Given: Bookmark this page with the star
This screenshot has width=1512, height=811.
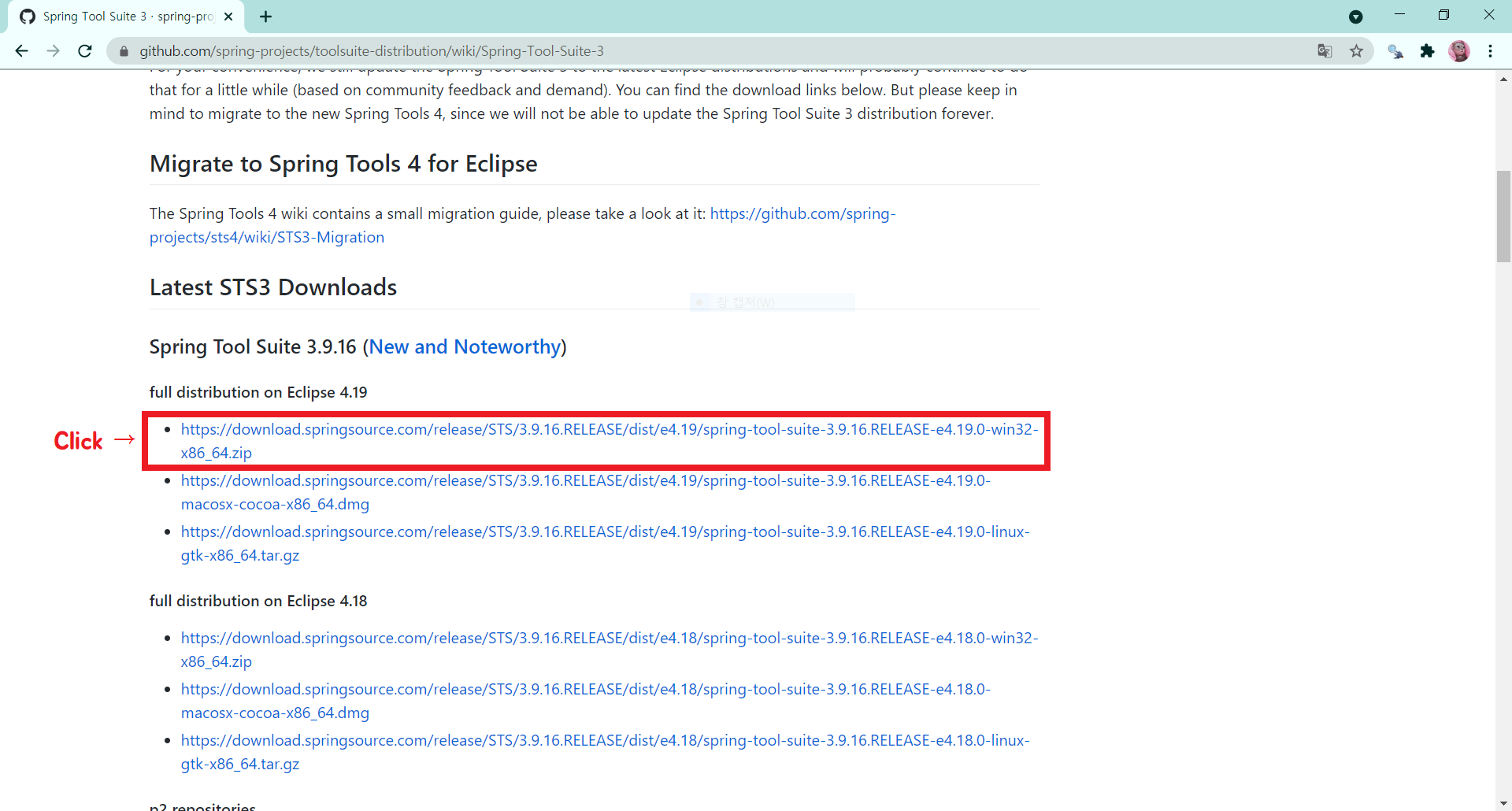Looking at the screenshot, I should tap(1356, 51).
